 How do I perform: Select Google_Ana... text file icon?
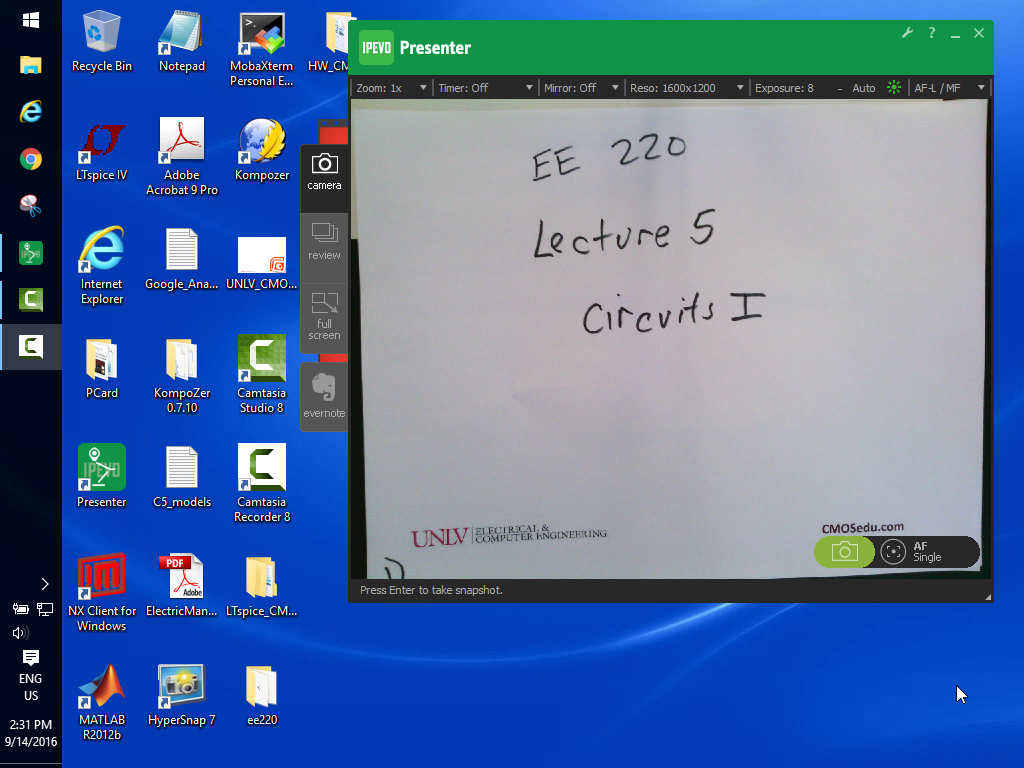point(182,259)
